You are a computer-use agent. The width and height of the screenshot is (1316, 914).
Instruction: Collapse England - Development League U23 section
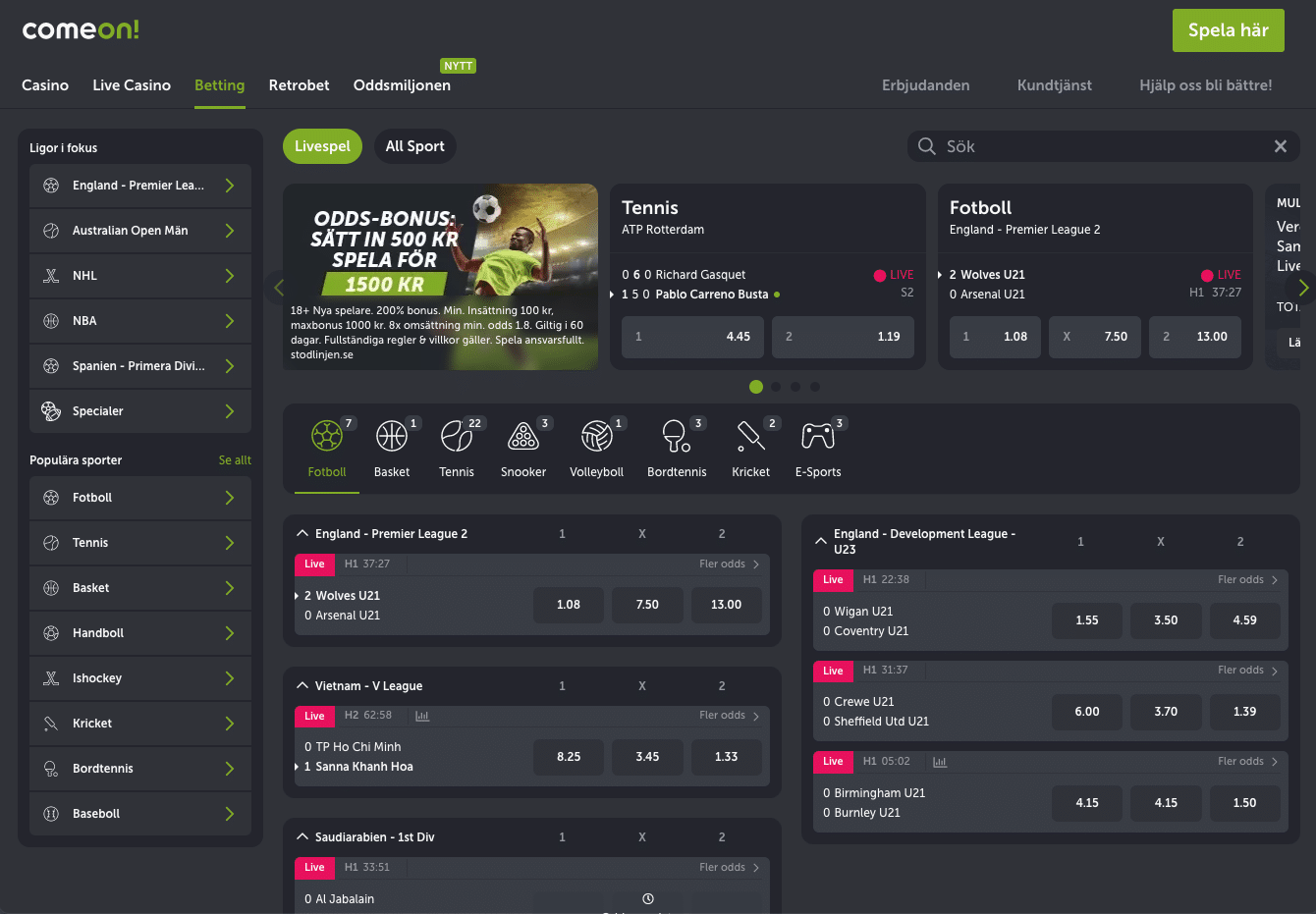click(x=821, y=541)
